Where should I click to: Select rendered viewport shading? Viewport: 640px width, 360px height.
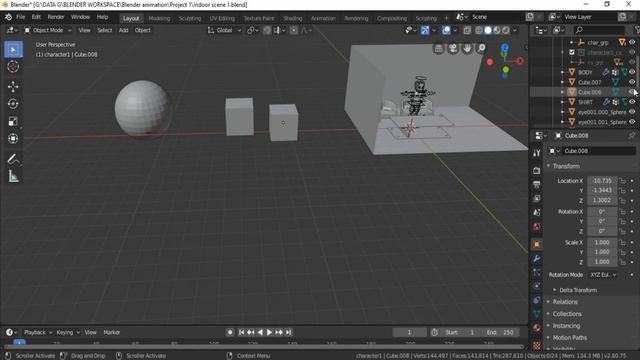click(506, 30)
